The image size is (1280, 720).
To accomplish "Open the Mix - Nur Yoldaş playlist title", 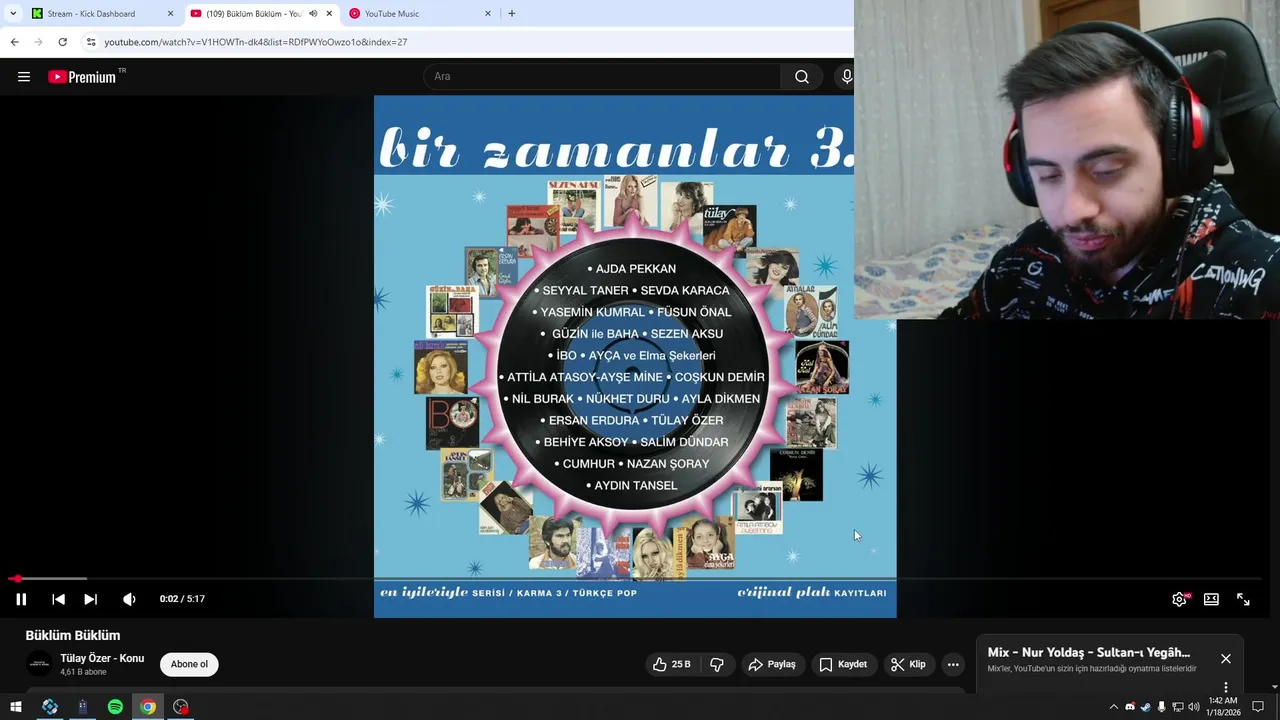I will click(1088, 652).
